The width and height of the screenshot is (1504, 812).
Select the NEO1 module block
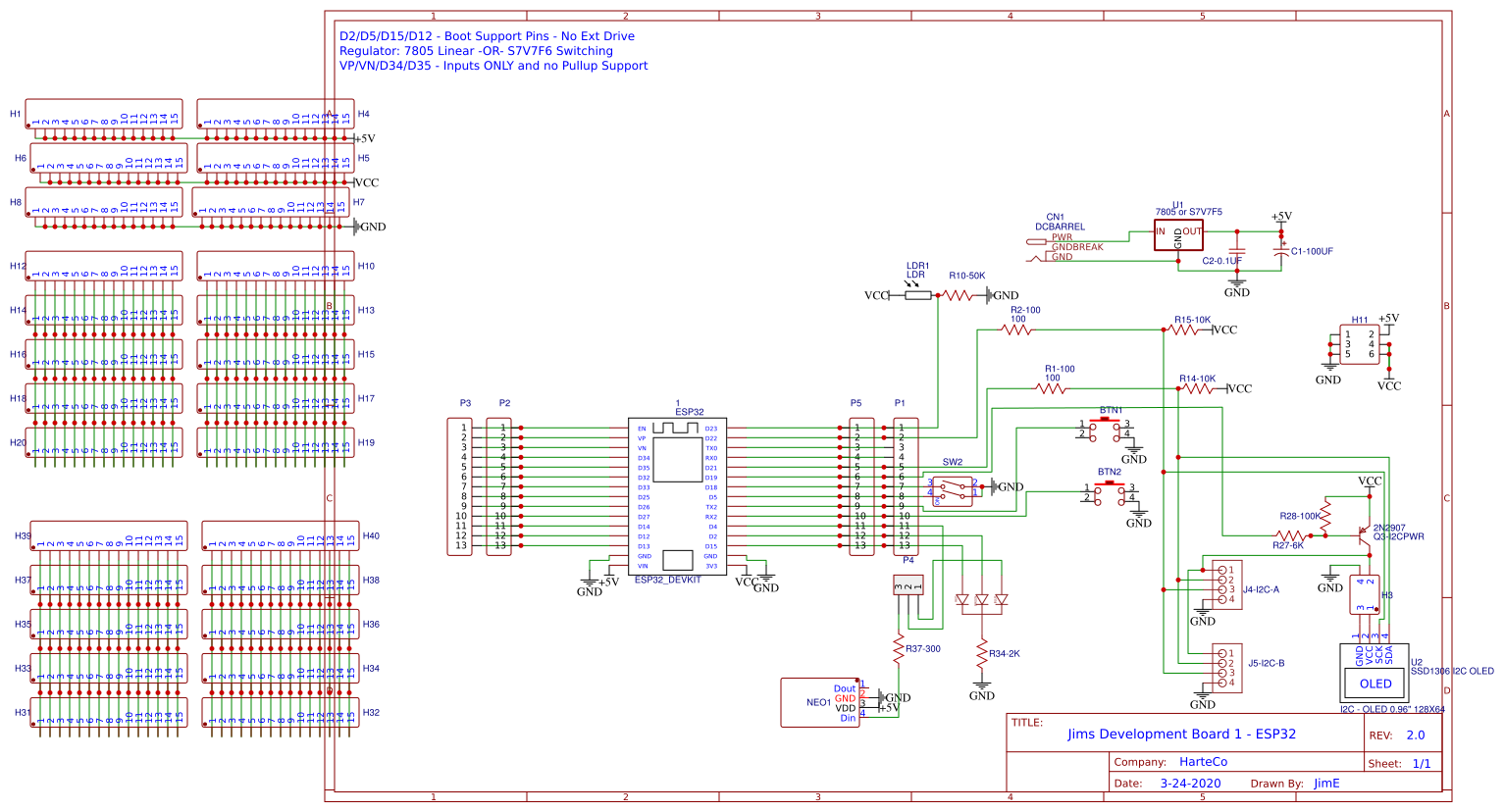pyautogui.click(x=819, y=702)
